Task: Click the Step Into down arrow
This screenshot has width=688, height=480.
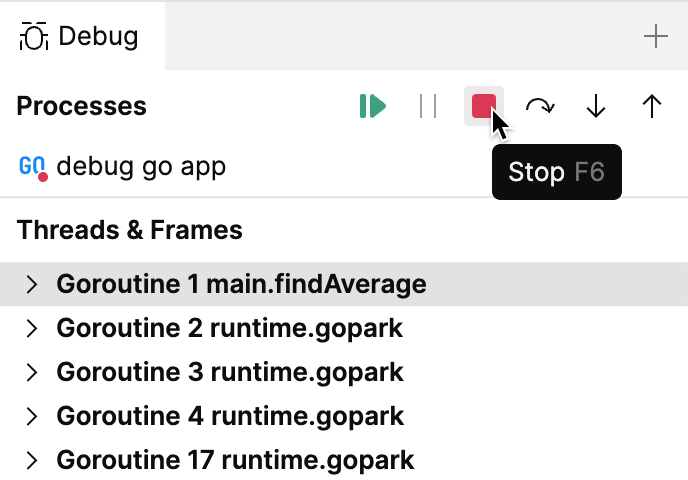Action: tap(596, 106)
